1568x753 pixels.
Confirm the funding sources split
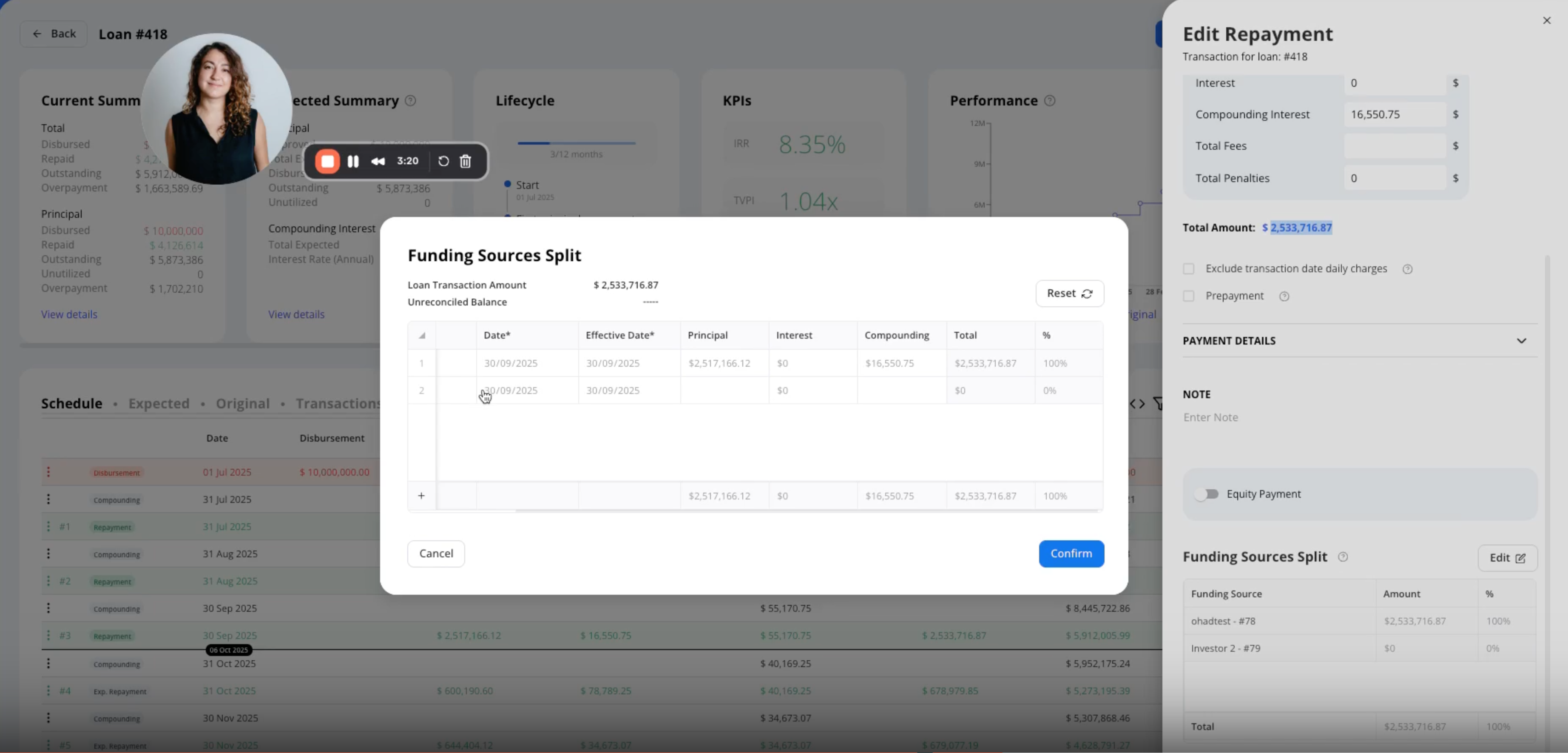1071,554
